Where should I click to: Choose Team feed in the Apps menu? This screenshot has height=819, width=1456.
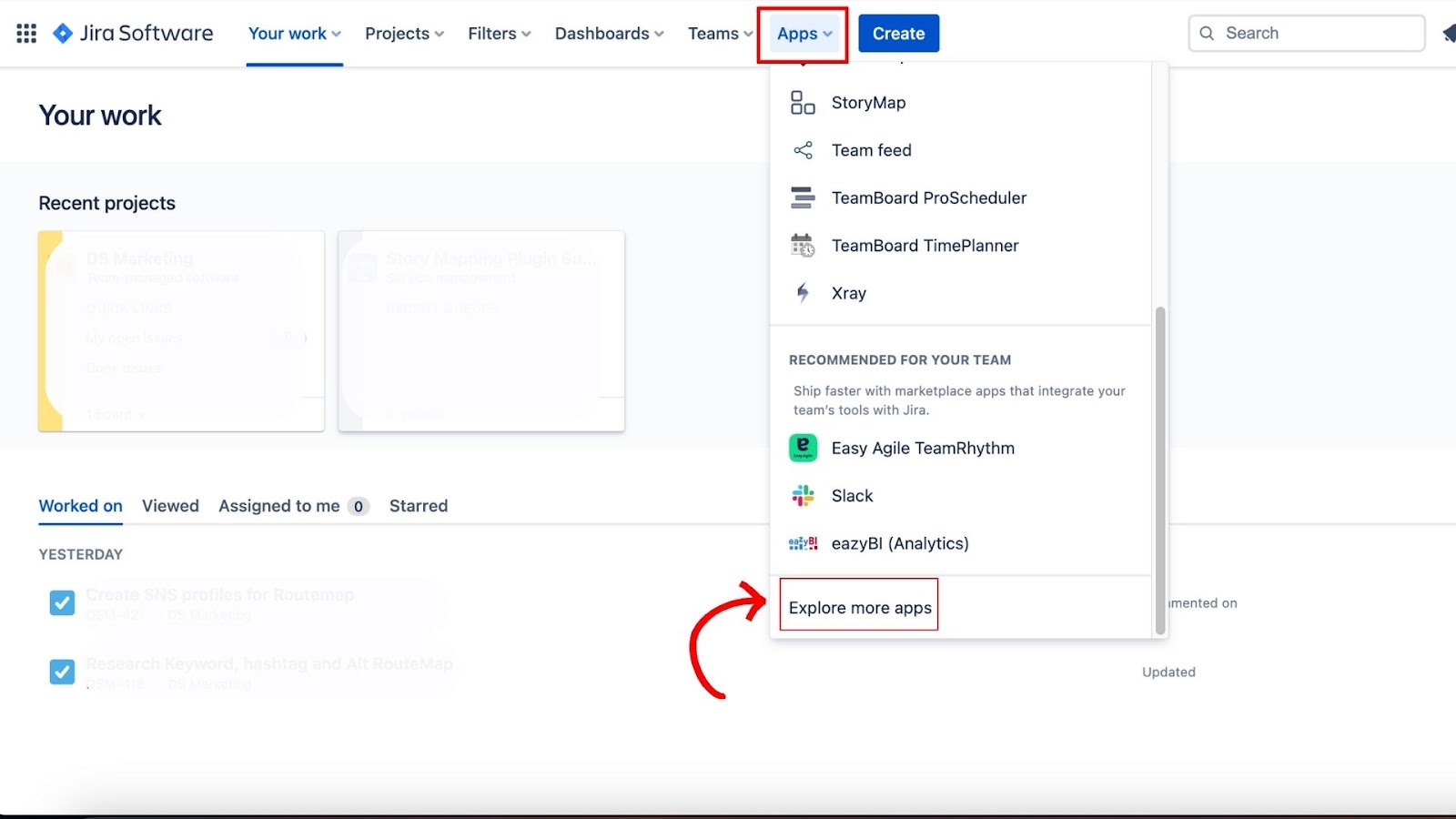pos(961,150)
